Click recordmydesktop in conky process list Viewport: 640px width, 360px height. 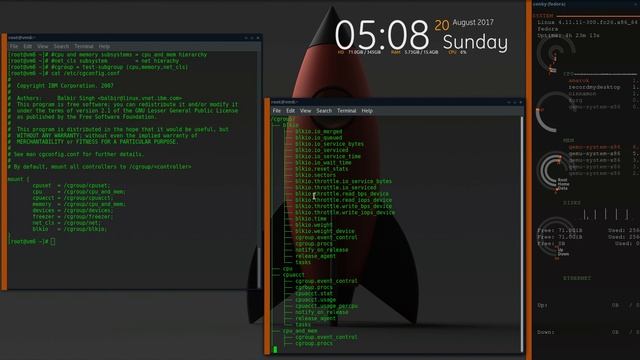click(x=594, y=87)
